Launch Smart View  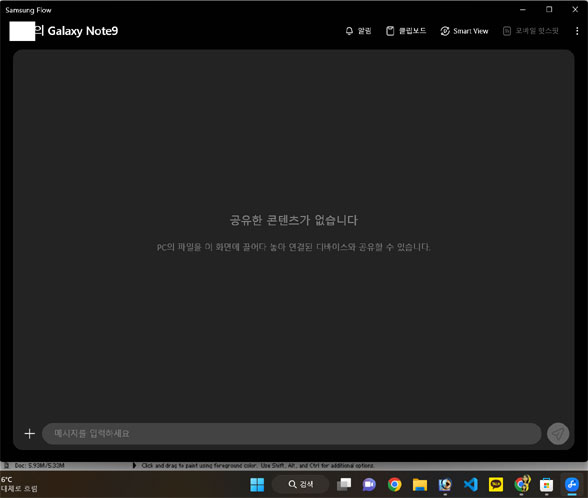(x=465, y=31)
